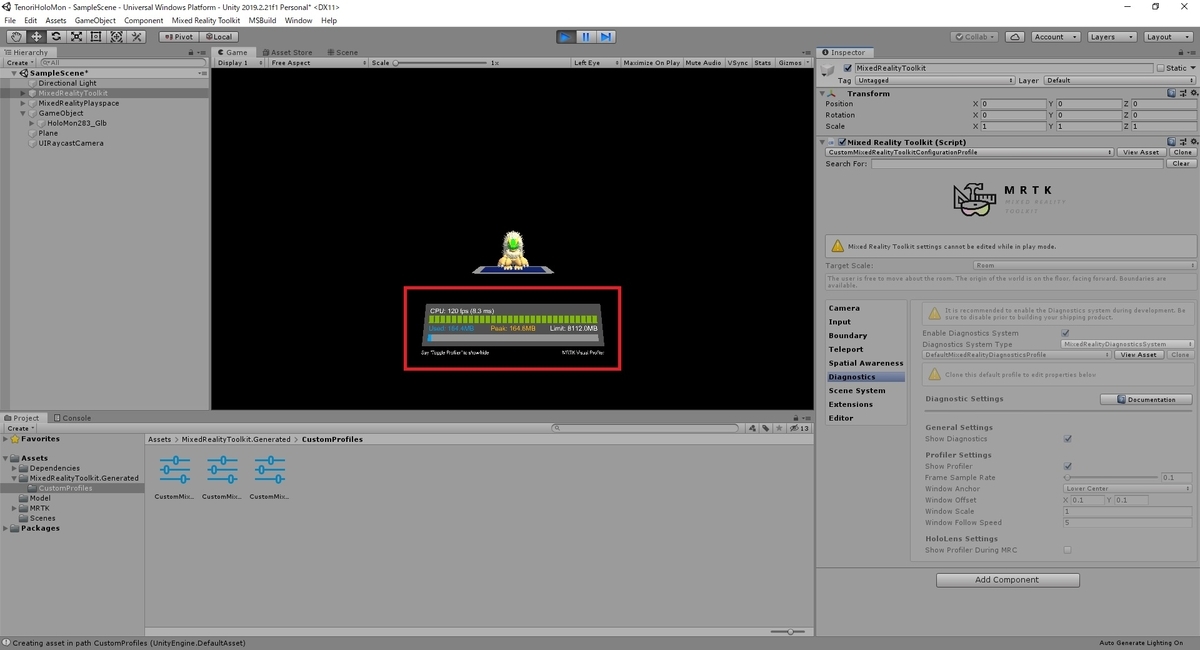Search by type icon in Project panel

click(753, 428)
